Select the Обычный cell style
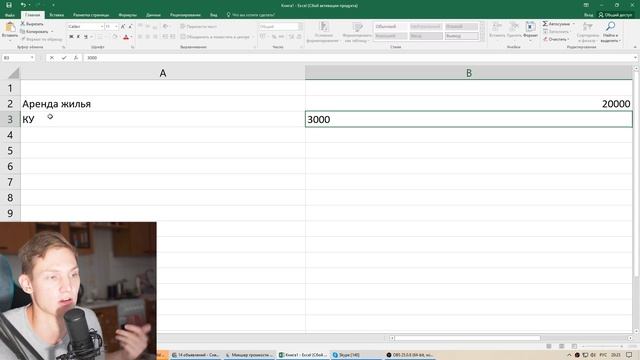 pyautogui.click(x=390, y=27)
